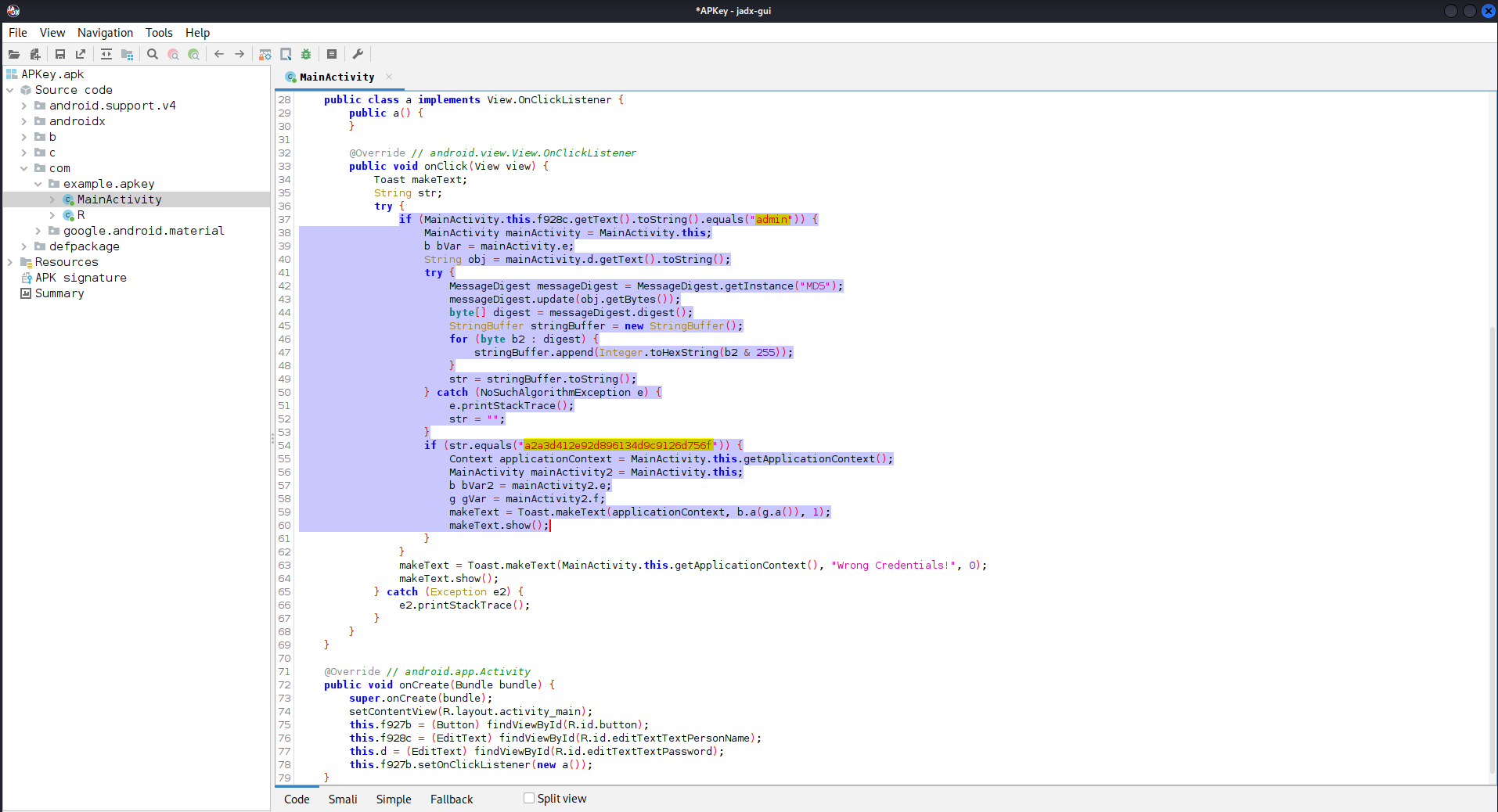Image resolution: width=1498 pixels, height=812 pixels.
Task: Click the "MD5" string on line 42
Action: [x=816, y=286]
